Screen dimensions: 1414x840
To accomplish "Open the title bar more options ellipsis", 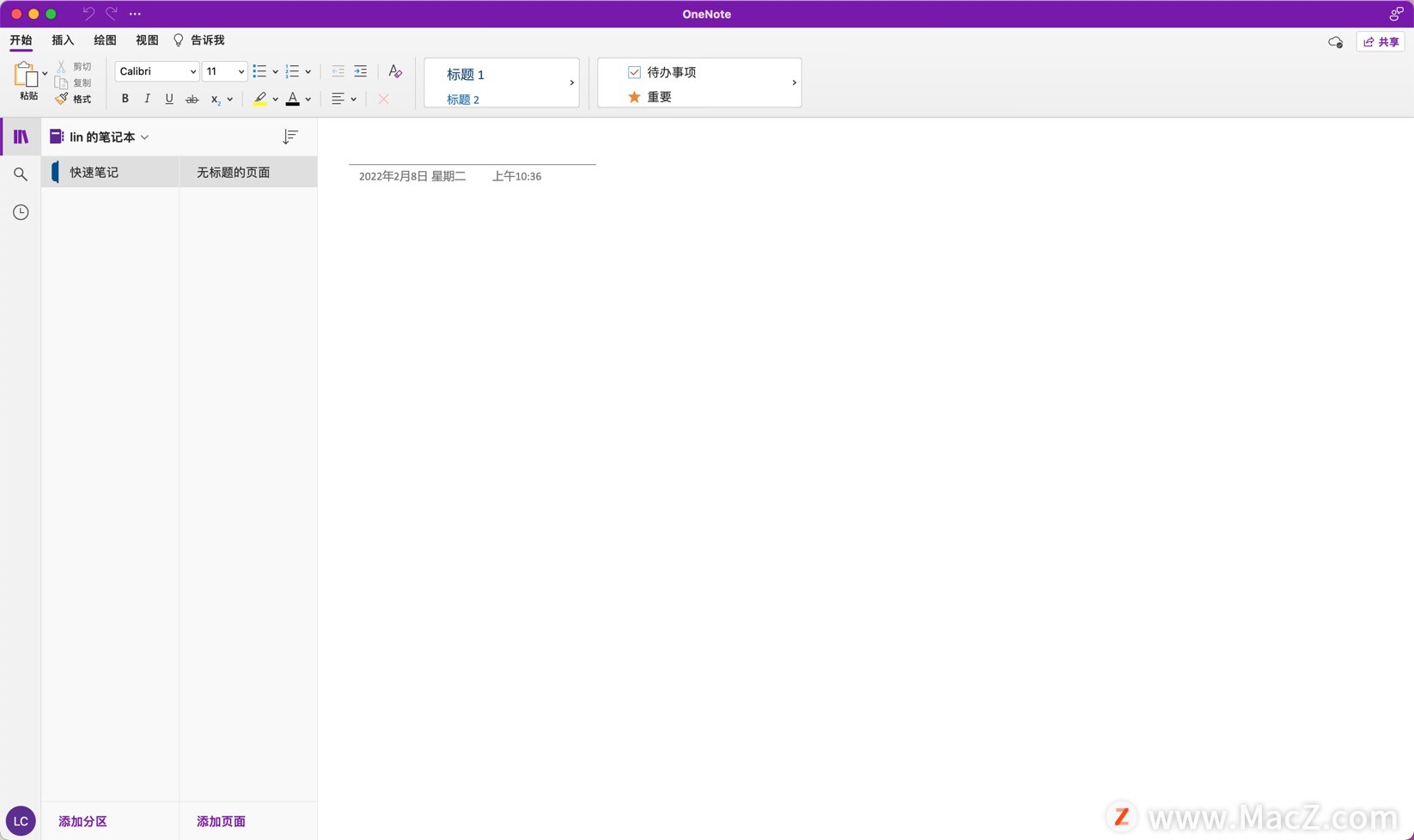I will click(135, 14).
